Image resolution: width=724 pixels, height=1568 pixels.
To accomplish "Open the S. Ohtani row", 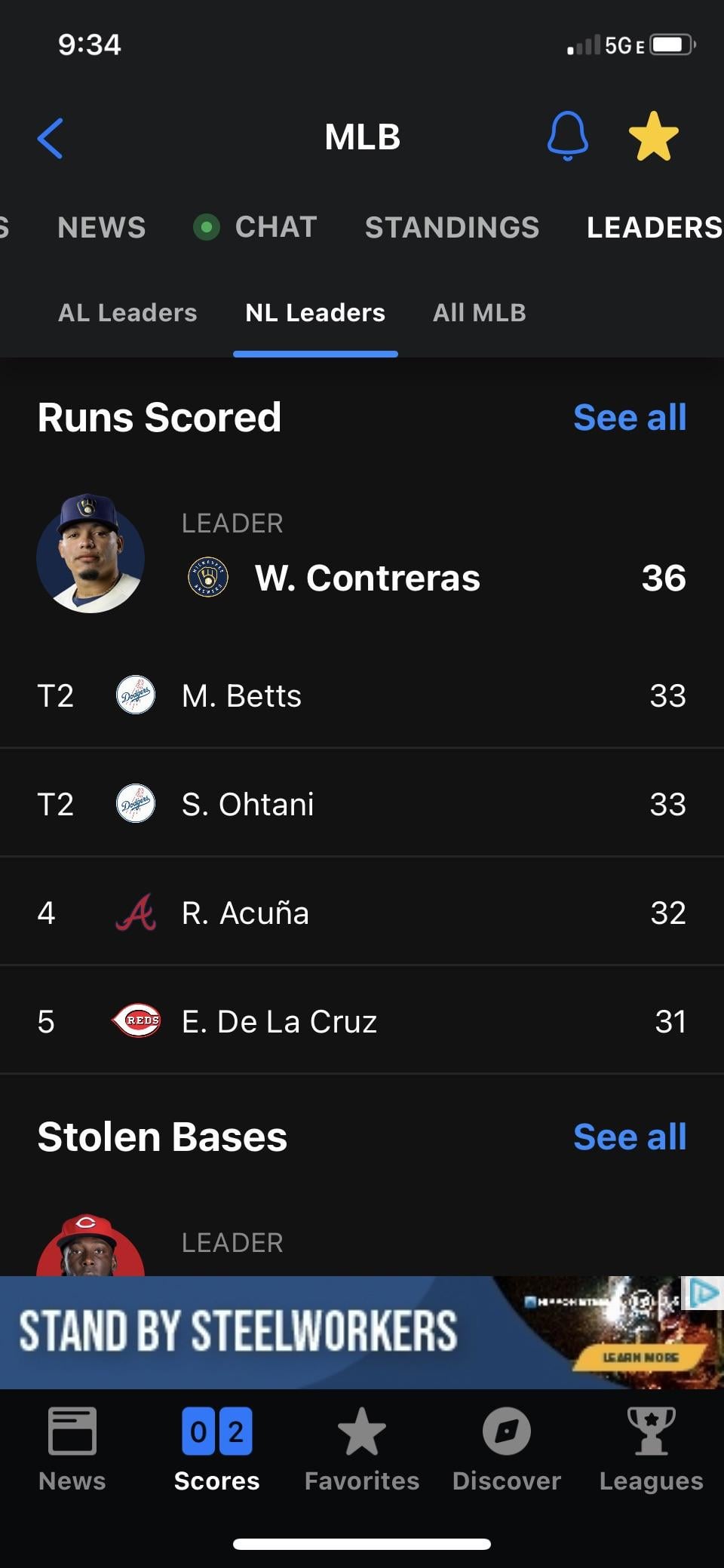I will pos(362,803).
